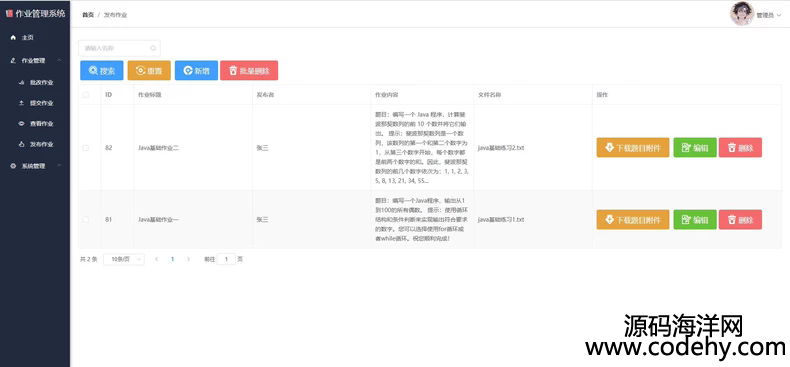Click 下载题目附件 for Java基础作业二

pyautogui.click(x=633, y=148)
